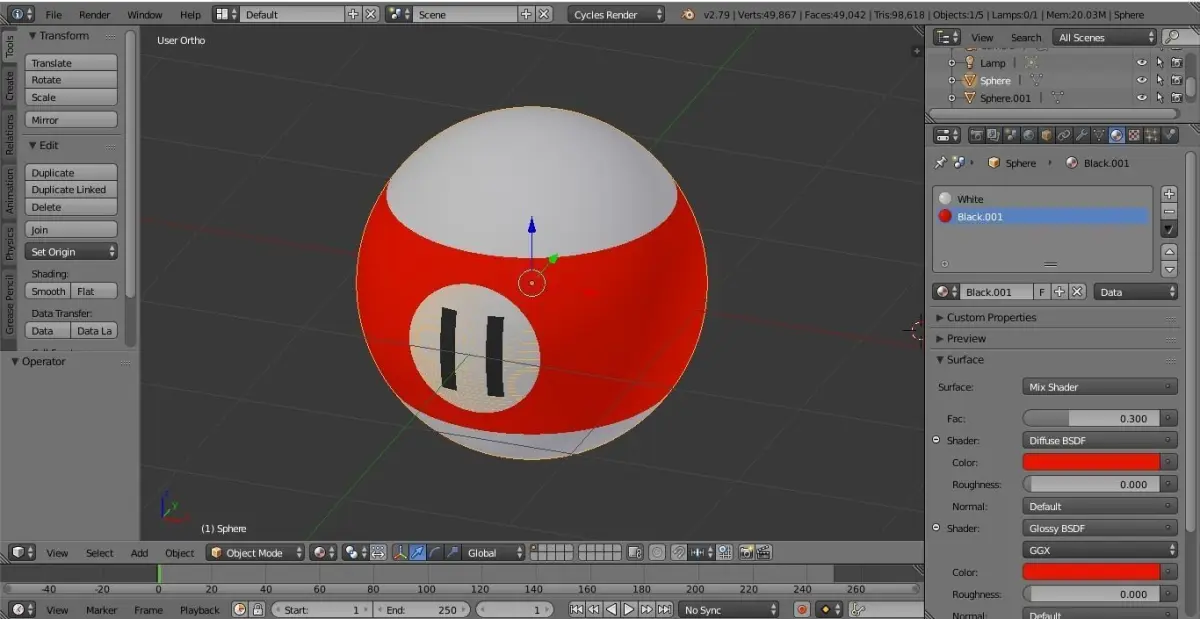1200x619 pixels.
Task: Open the File menu
Action: (53, 15)
